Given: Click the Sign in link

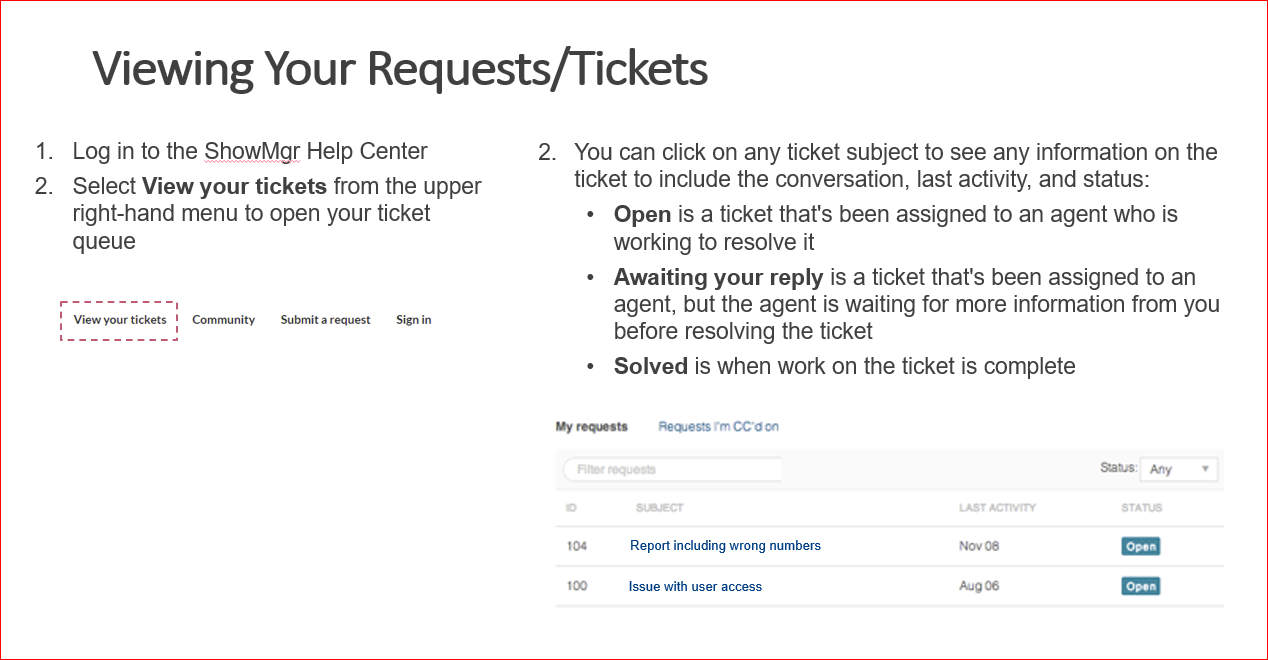Looking at the screenshot, I should pos(413,320).
